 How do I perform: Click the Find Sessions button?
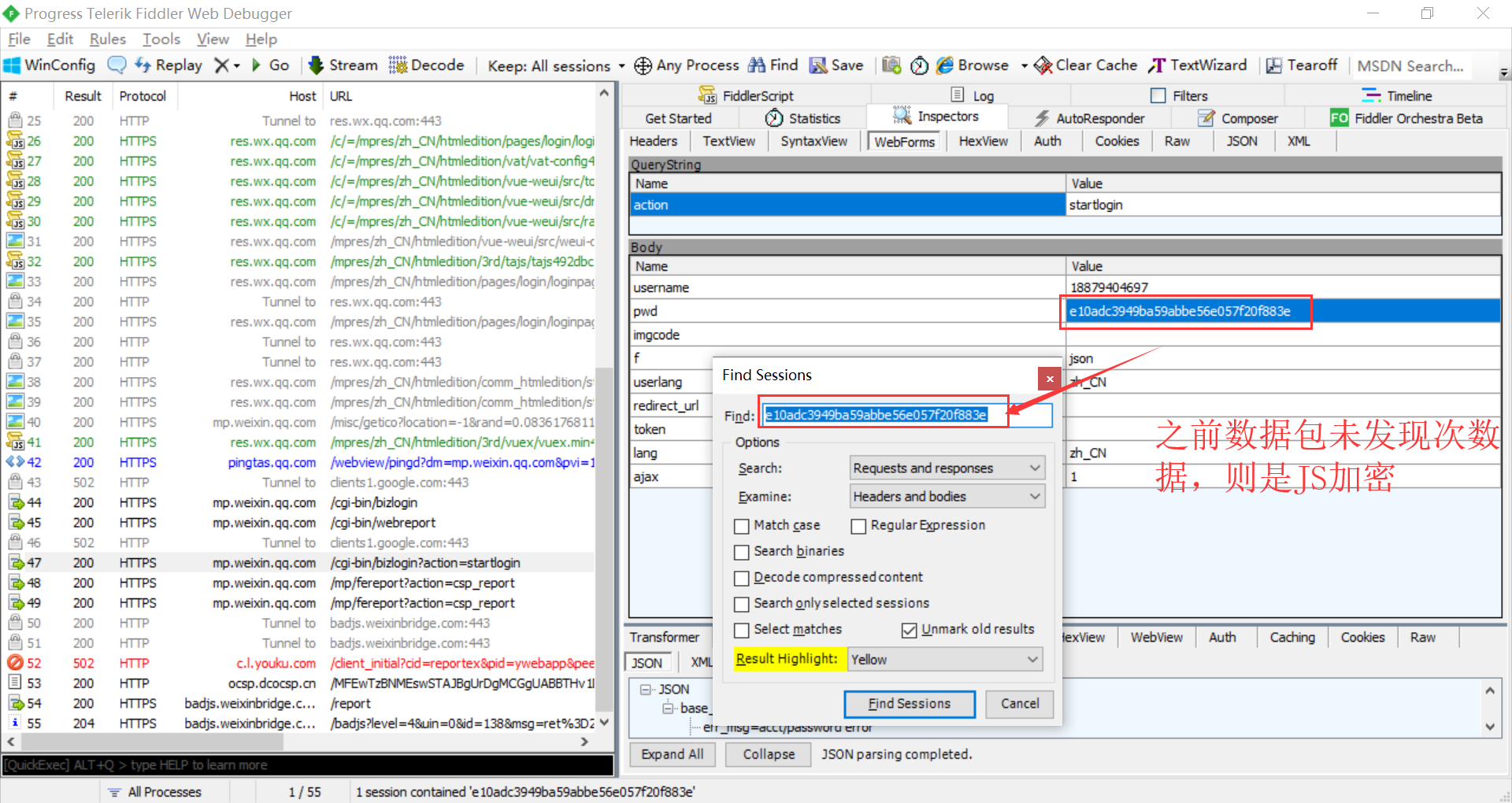pos(910,704)
